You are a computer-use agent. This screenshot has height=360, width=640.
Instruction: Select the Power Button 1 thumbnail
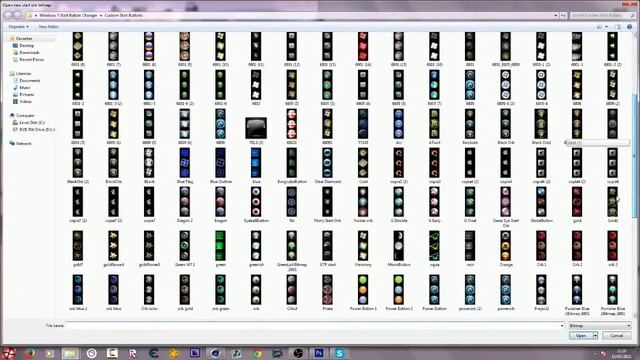(363, 290)
